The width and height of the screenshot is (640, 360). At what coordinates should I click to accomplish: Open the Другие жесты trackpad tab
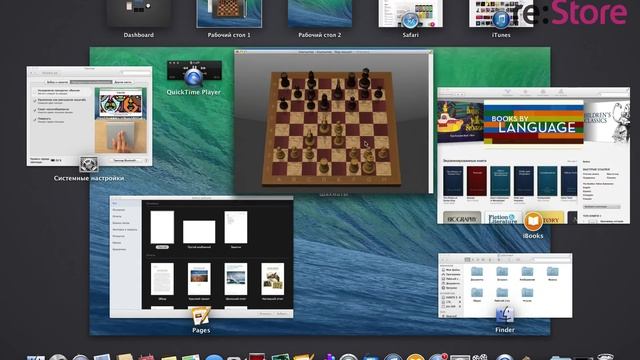click(x=123, y=82)
